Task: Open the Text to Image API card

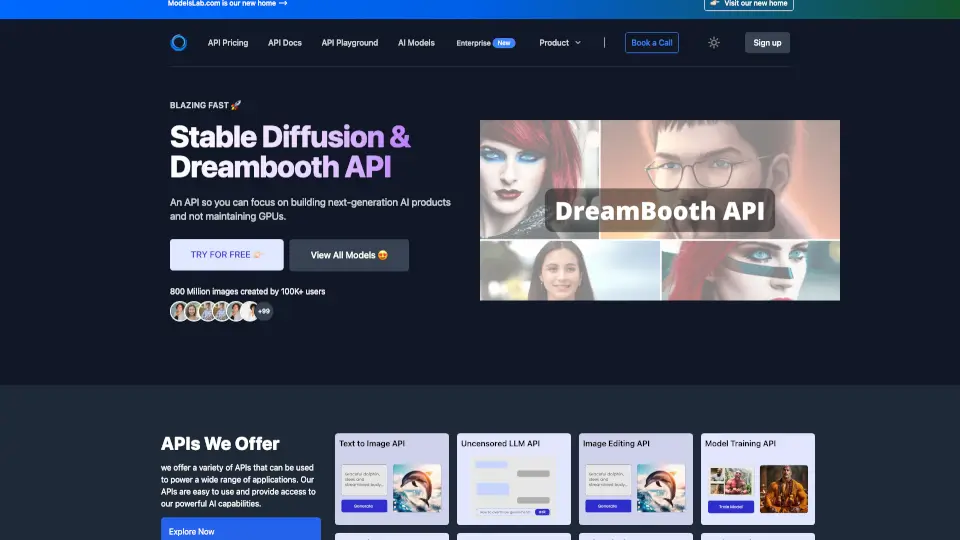Action: pos(392,479)
